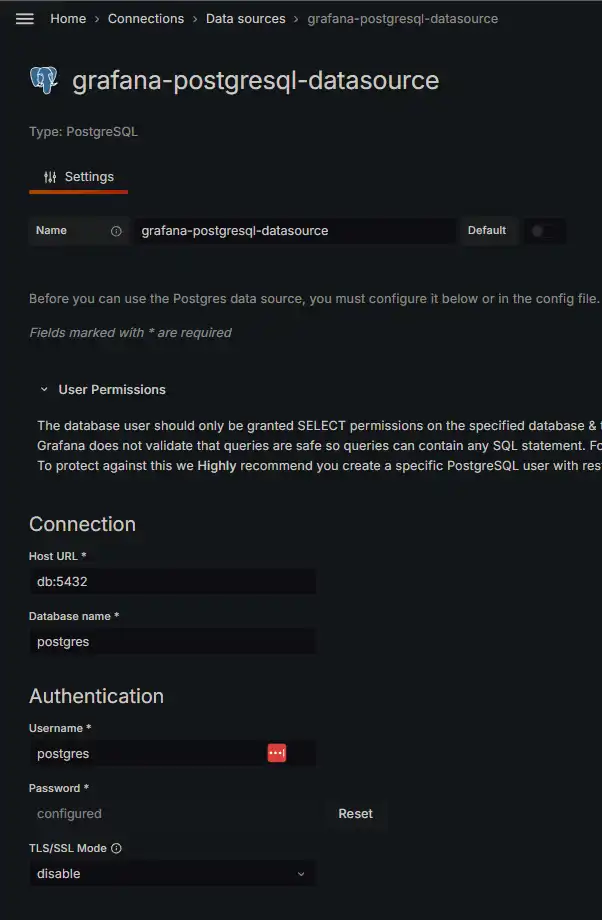The height and width of the screenshot is (920, 602).
Task: Click the TLS/SSL Mode info icon
Action: tap(116, 849)
